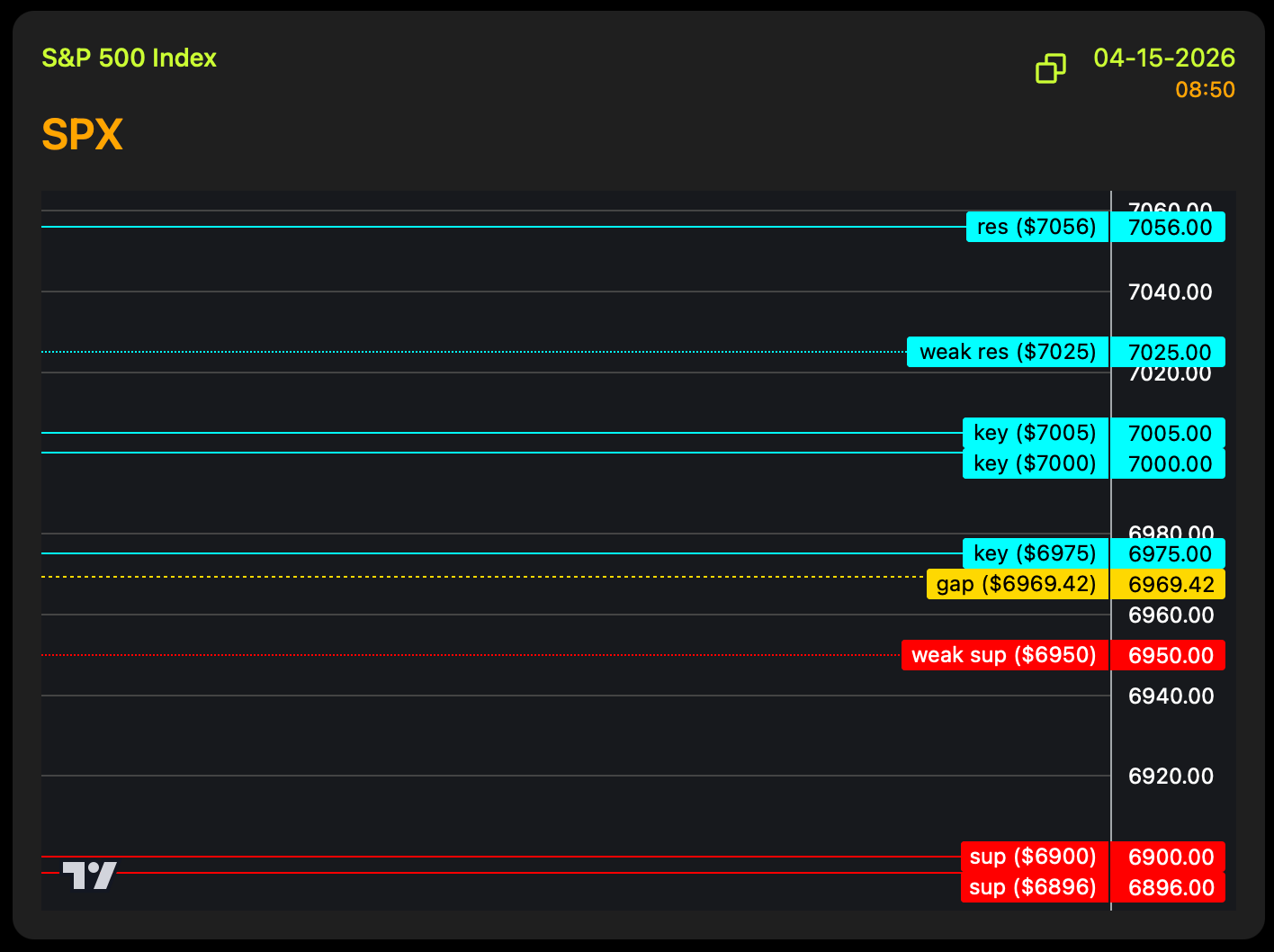Click the 6975.00 price axis tag
Viewport: 1274px width, 952px height.
click(1169, 553)
